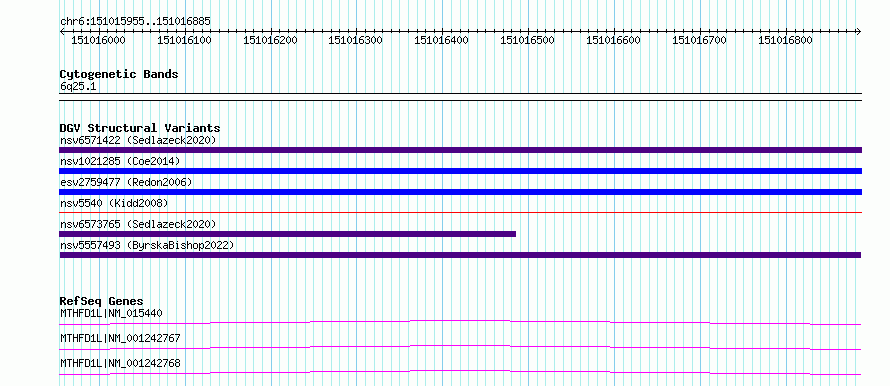Screen dimensions: 890x386
Task: Click the left arrowhead of the ruler
Action: click(x=62, y=31)
